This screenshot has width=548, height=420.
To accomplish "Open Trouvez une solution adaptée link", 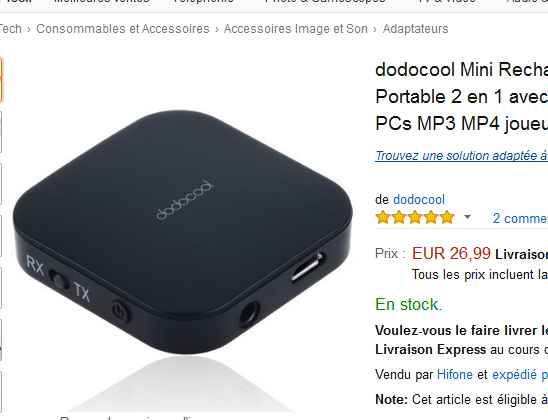I will [461, 155].
